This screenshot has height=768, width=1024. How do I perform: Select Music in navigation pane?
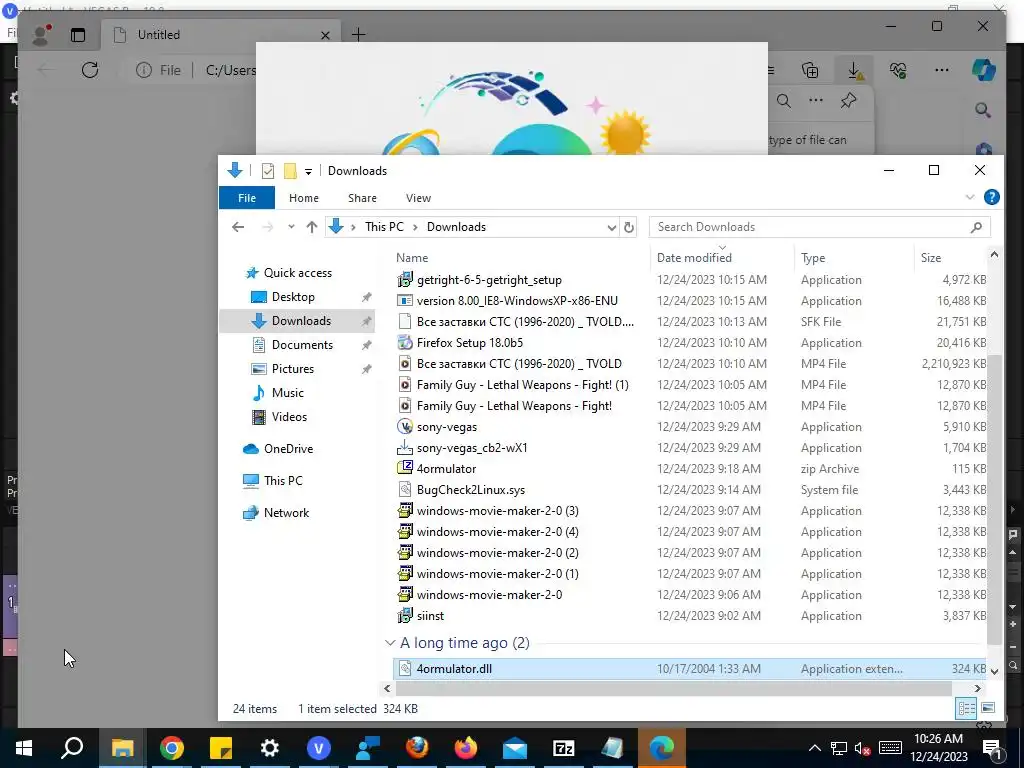point(287,393)
